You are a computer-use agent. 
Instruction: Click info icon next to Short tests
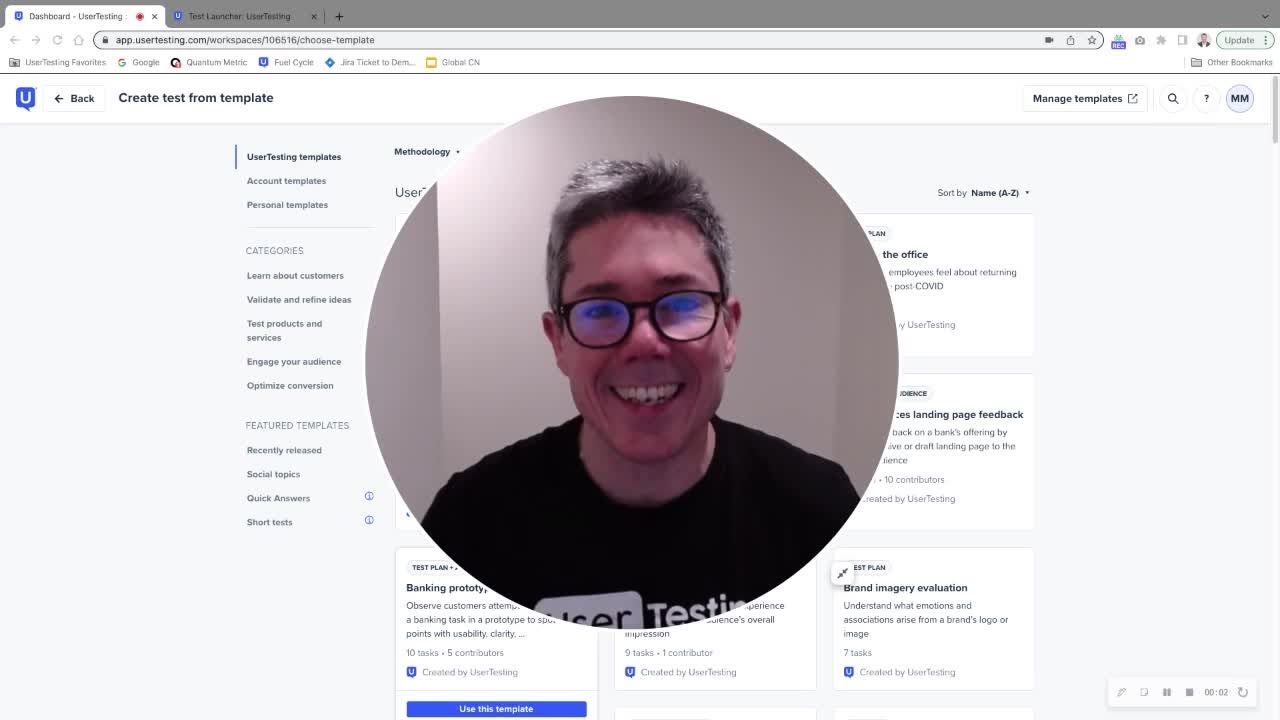369,520
